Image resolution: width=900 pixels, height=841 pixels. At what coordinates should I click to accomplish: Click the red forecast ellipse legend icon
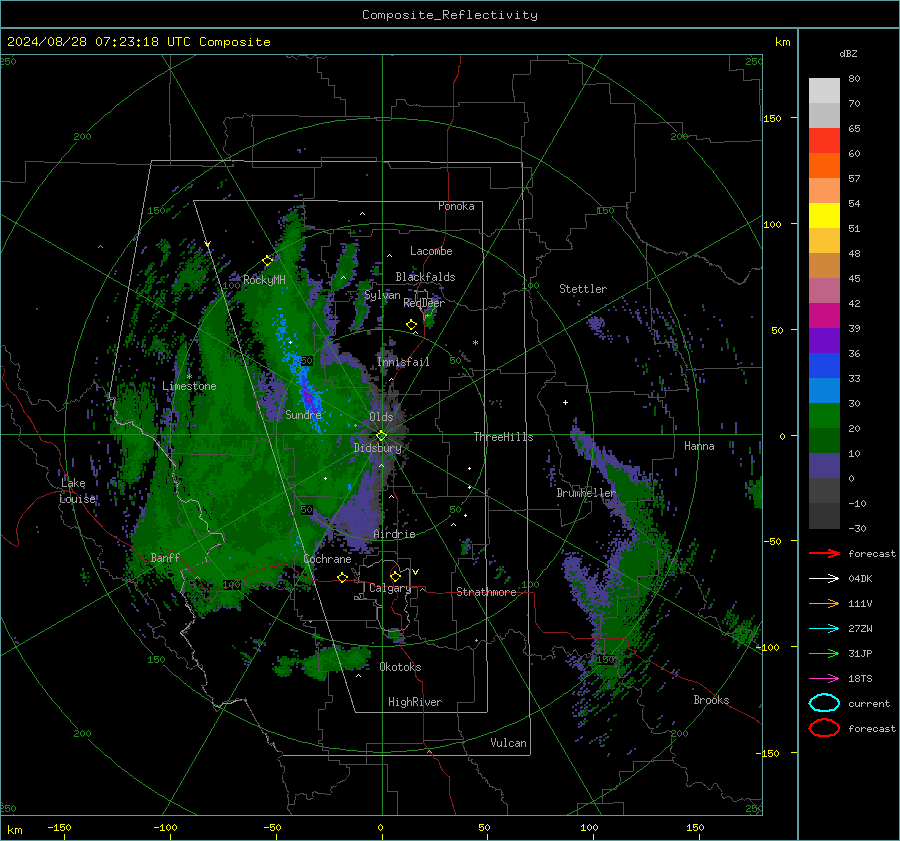824,728
